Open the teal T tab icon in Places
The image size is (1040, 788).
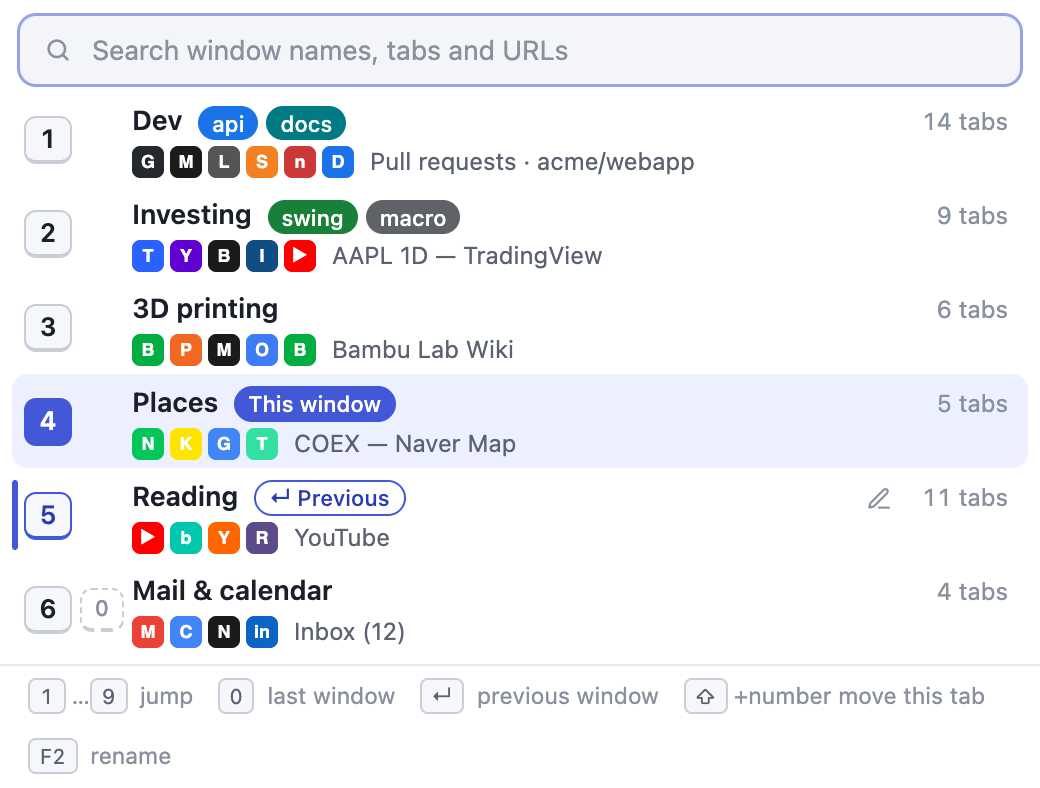[x=262, y=444]
